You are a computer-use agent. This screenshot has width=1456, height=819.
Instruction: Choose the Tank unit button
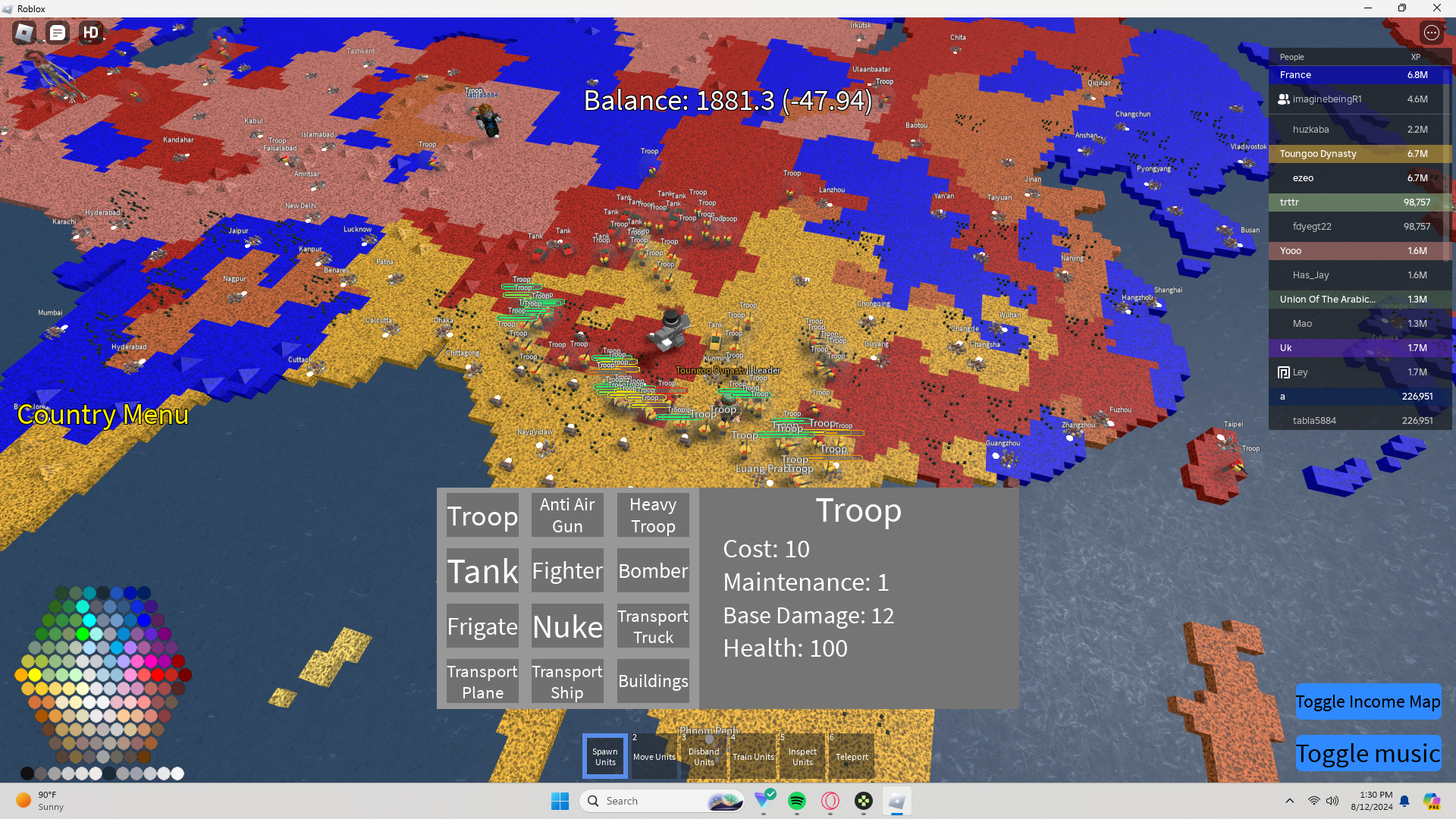[x=482, y=570]
